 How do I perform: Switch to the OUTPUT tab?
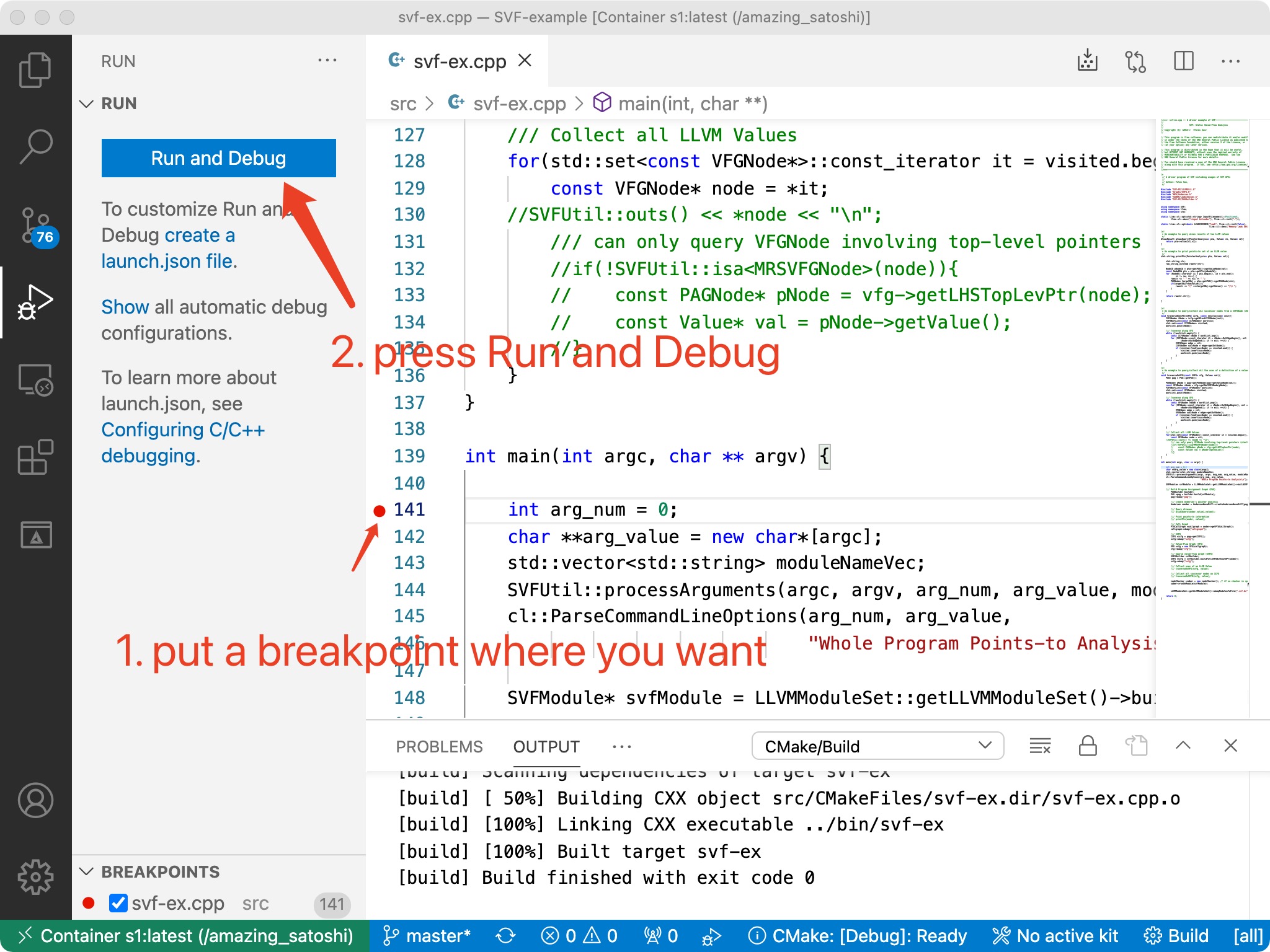(x=546, y=746)
